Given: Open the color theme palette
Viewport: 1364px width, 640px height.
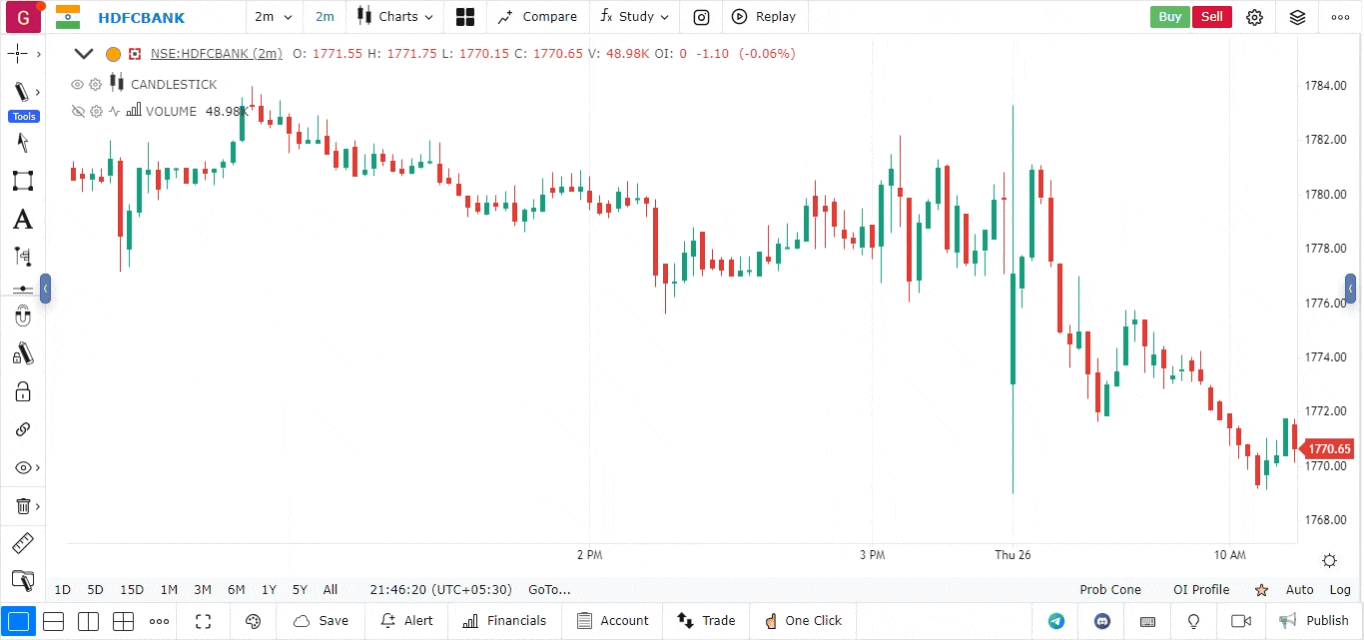Looking at the screenshot, I should click(x=253, y=621).
